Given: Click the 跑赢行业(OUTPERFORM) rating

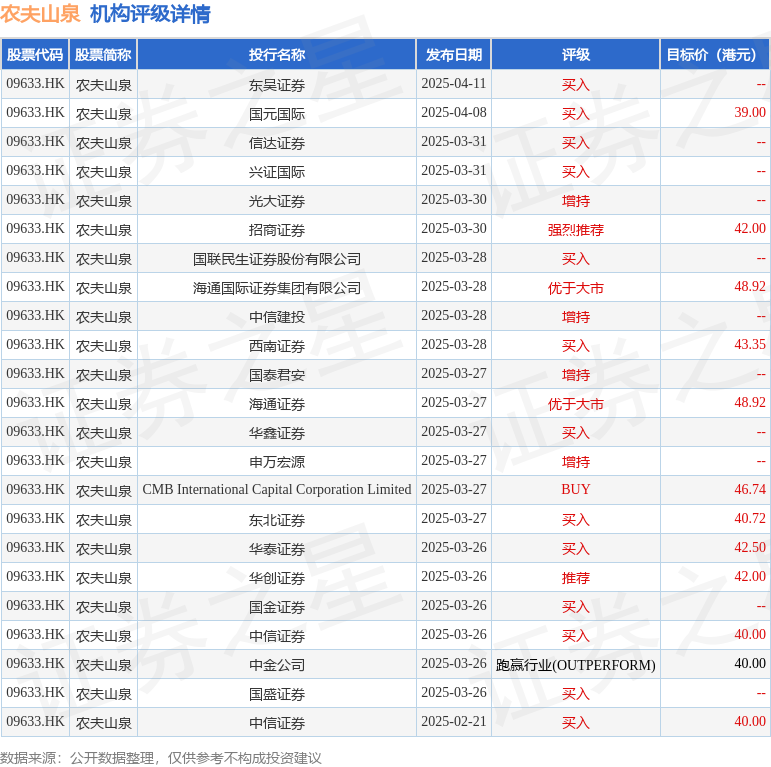Looking at the screenshot, I should click(576, 665).
